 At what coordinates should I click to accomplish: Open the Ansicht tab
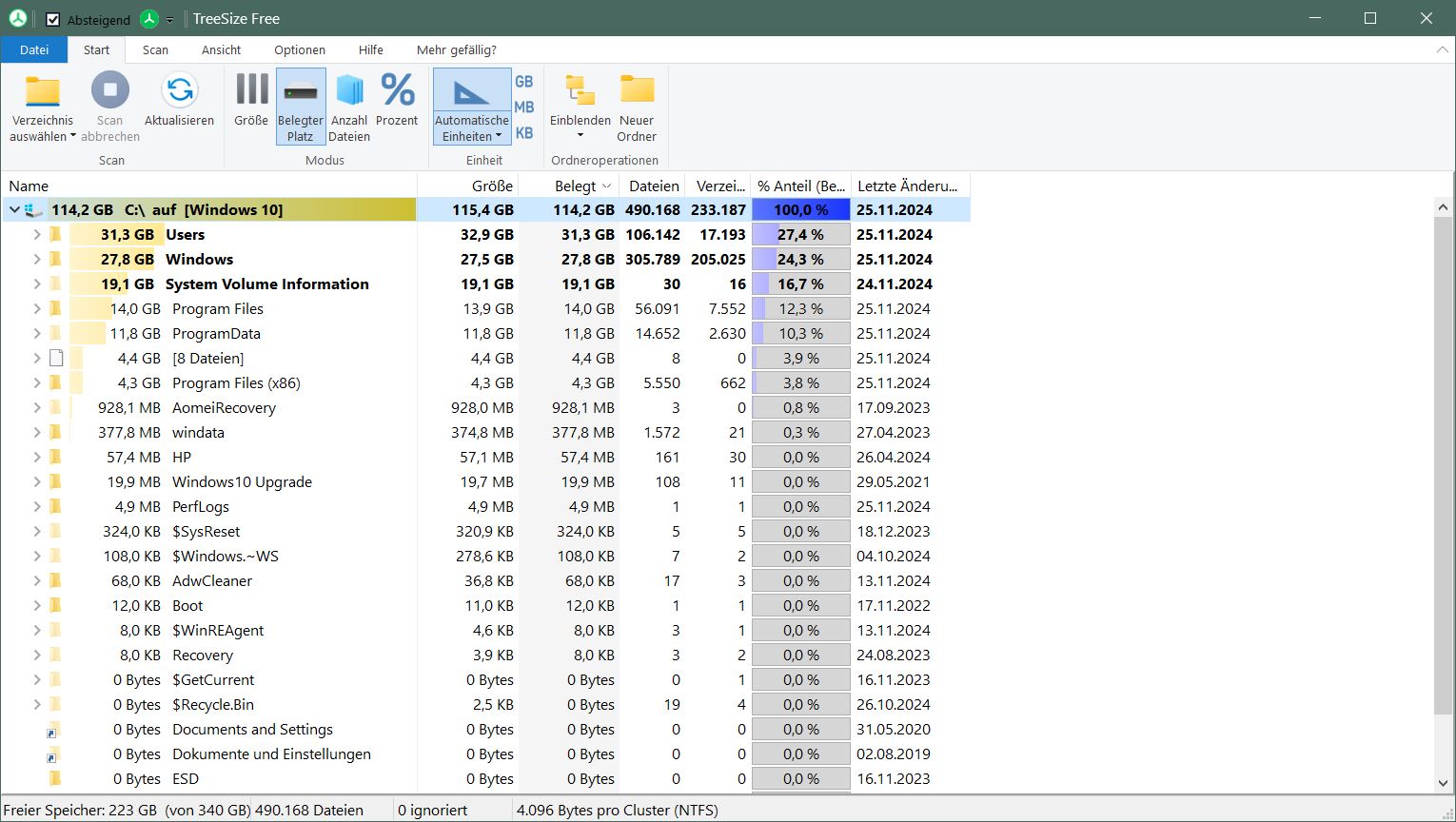point(221,49)
